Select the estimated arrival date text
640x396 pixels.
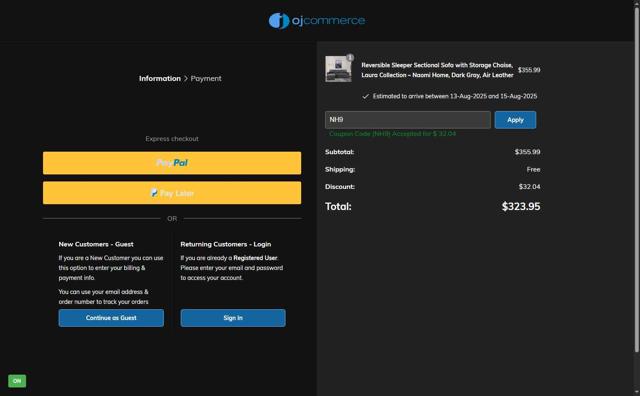coord(455,96)
